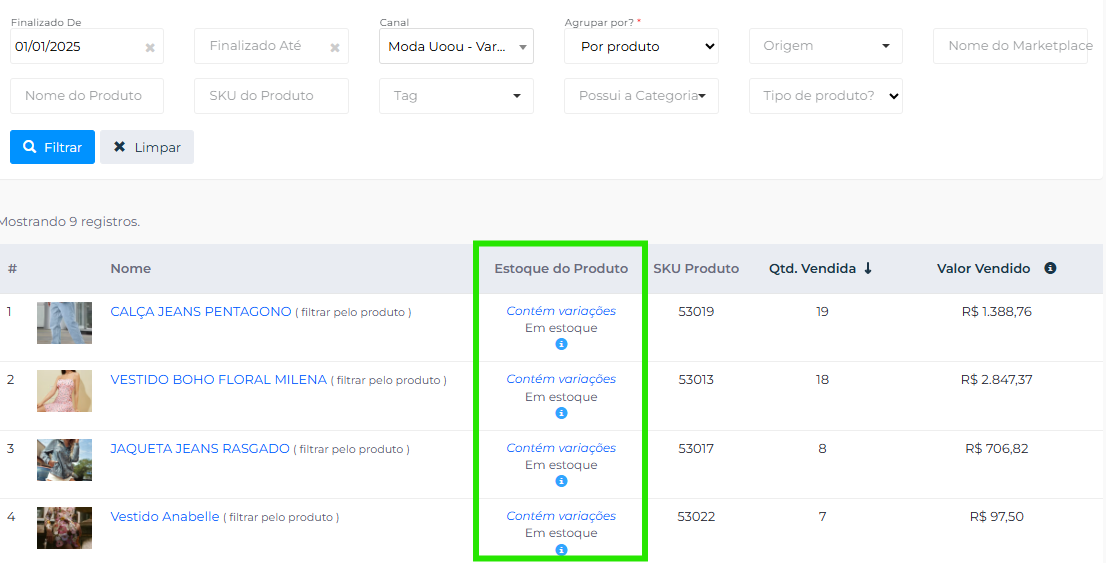Image resolution: width=1106 pixels, height=563 pixels.
Task: Open CALÇA JEANS PENTAGONO product link
Action: click(x=201, y=312)
